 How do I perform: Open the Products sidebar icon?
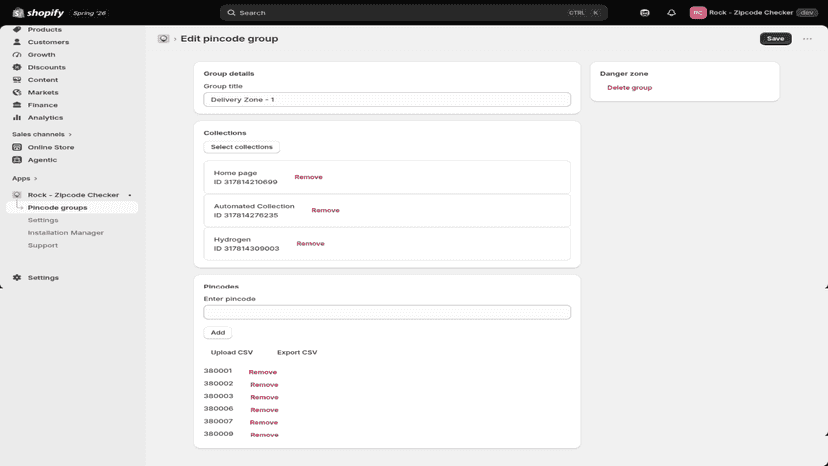click(17, 30)
